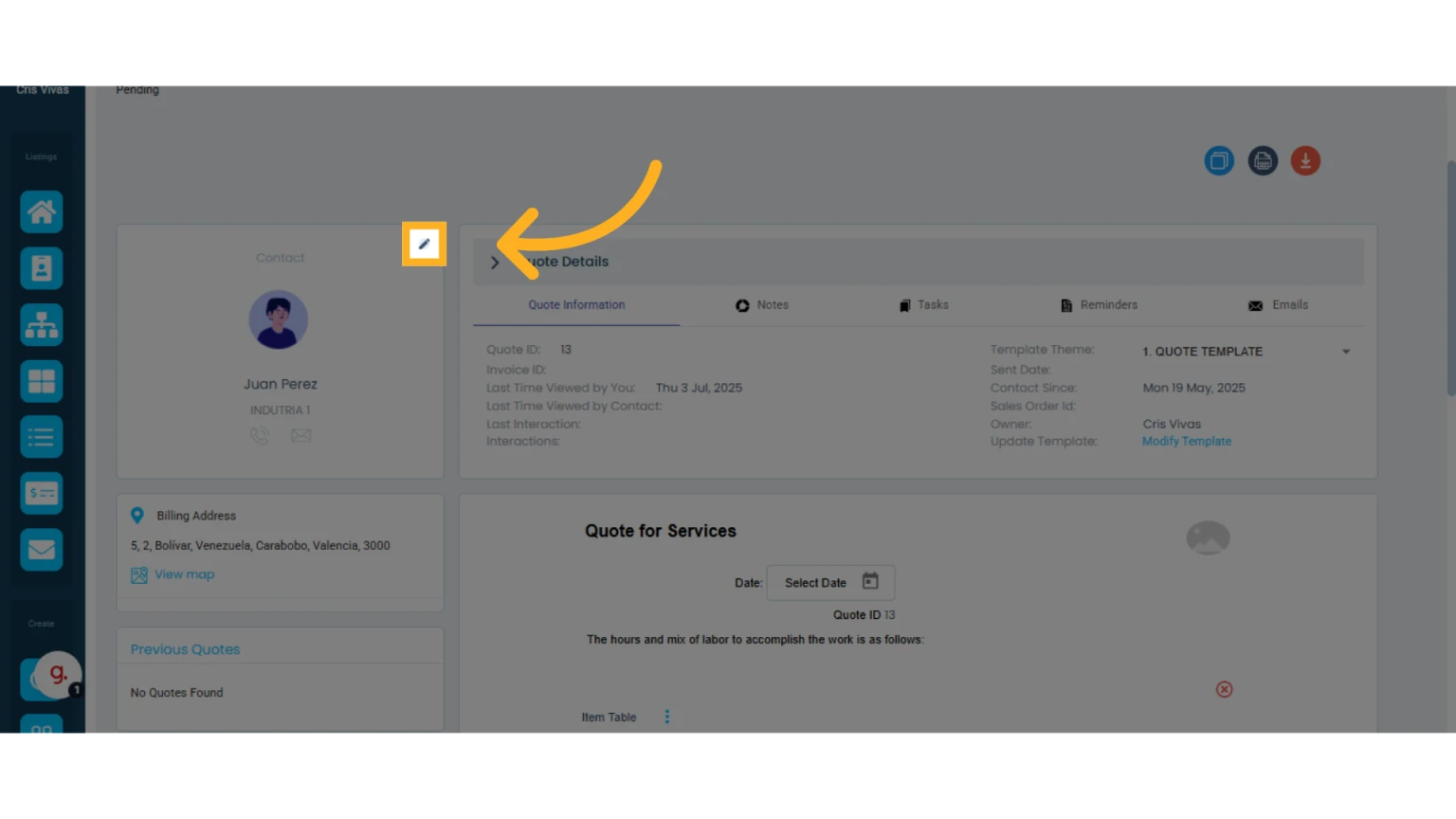Open the floating g. chat widget
This screenshot has width=1456, height=819.
coord(58,674)
